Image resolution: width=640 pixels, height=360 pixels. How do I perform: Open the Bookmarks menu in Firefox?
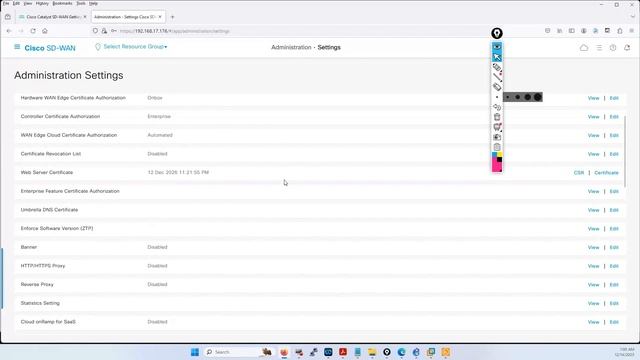click(x=62, y=3)
